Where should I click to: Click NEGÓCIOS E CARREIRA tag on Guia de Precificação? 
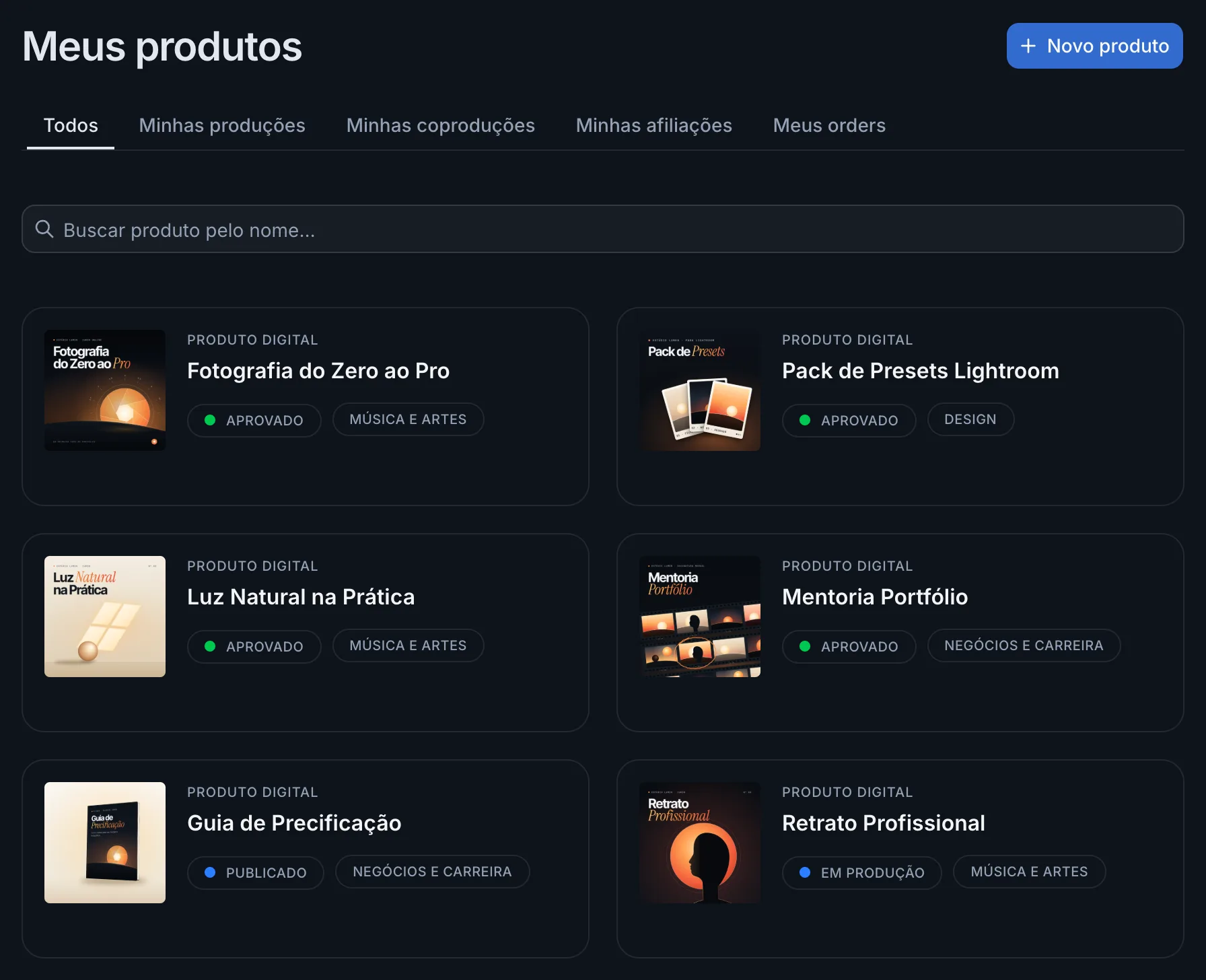pyautogui.click(x=433, y=872)
